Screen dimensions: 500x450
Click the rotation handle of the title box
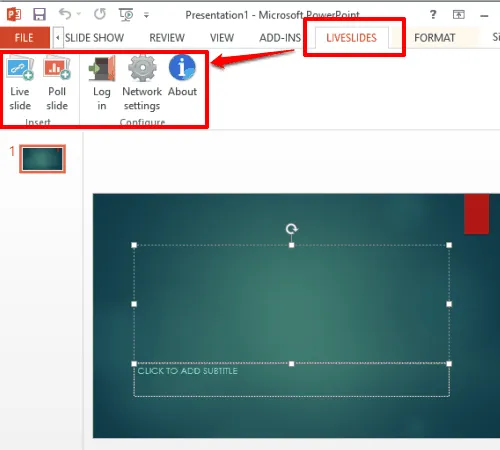pos(292,229)
